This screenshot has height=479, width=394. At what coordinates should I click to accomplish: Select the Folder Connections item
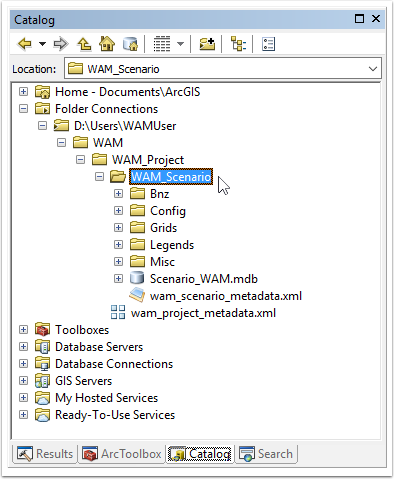(x=106, y=109)
